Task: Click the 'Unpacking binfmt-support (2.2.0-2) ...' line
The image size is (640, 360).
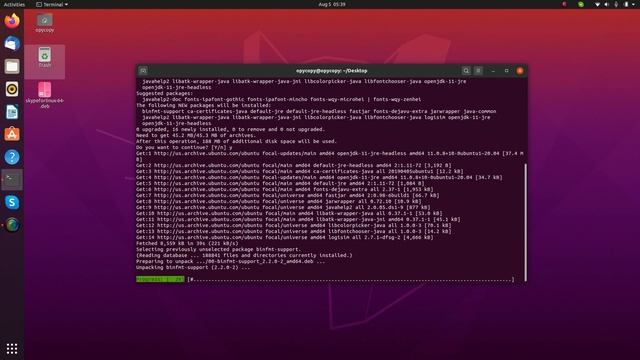Action: pos(193,267)
